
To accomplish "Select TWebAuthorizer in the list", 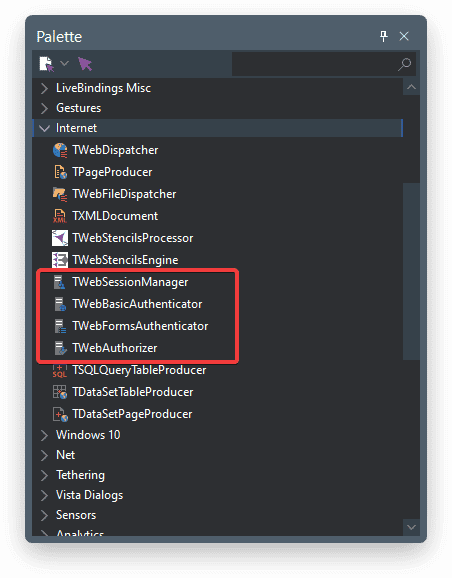I will tap(114, 348).
